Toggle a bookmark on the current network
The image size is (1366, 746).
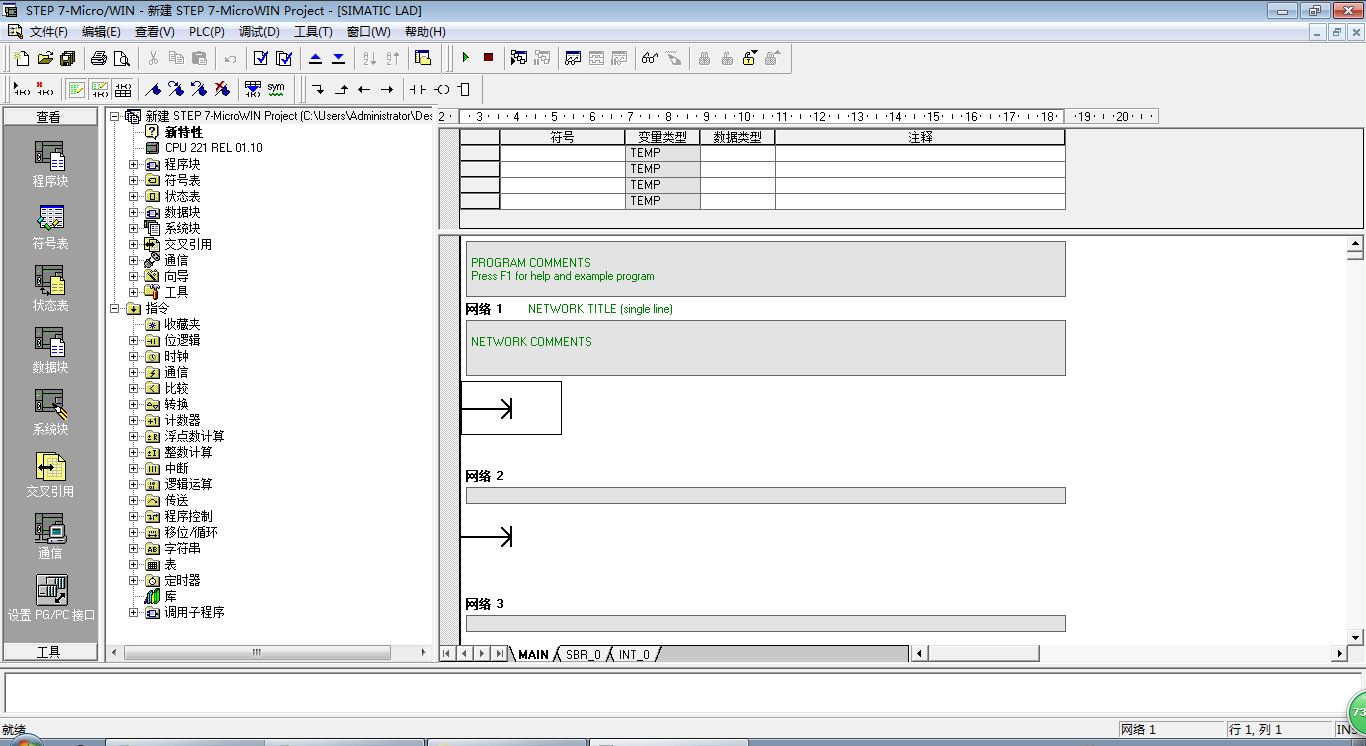click(x=153, y=89)
